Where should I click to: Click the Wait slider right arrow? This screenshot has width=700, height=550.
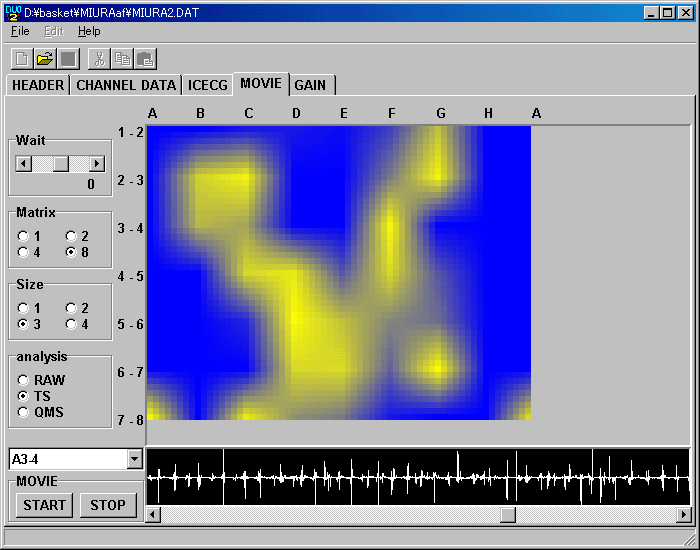tap(97, 163)
